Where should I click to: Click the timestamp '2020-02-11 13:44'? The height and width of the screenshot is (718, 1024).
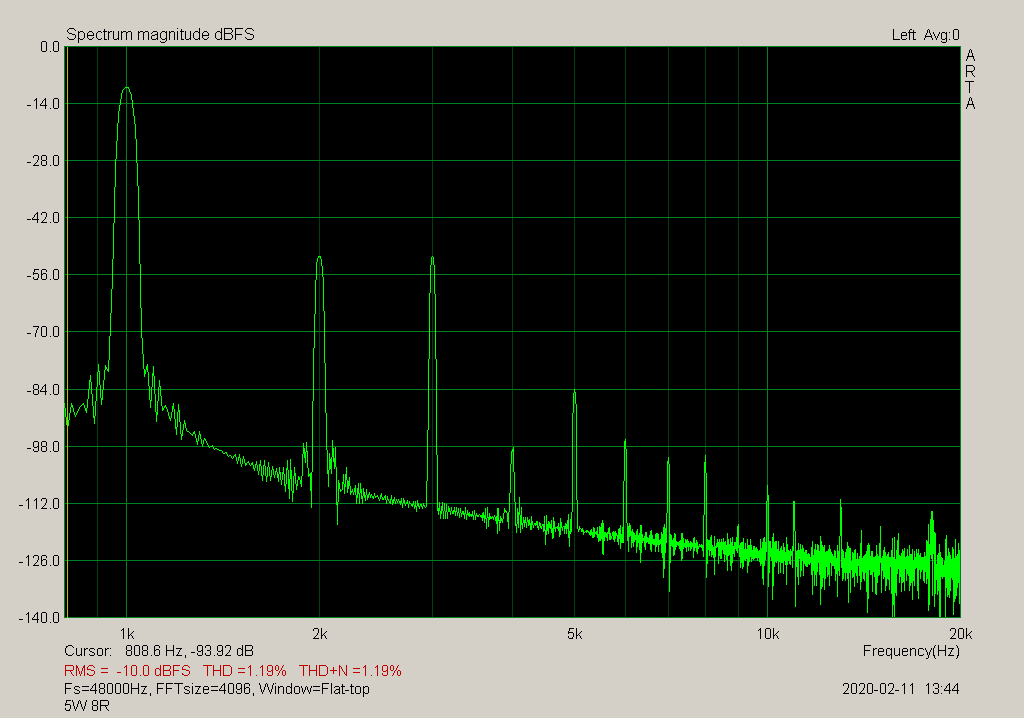pyautogui.click(x=901, y=689)
